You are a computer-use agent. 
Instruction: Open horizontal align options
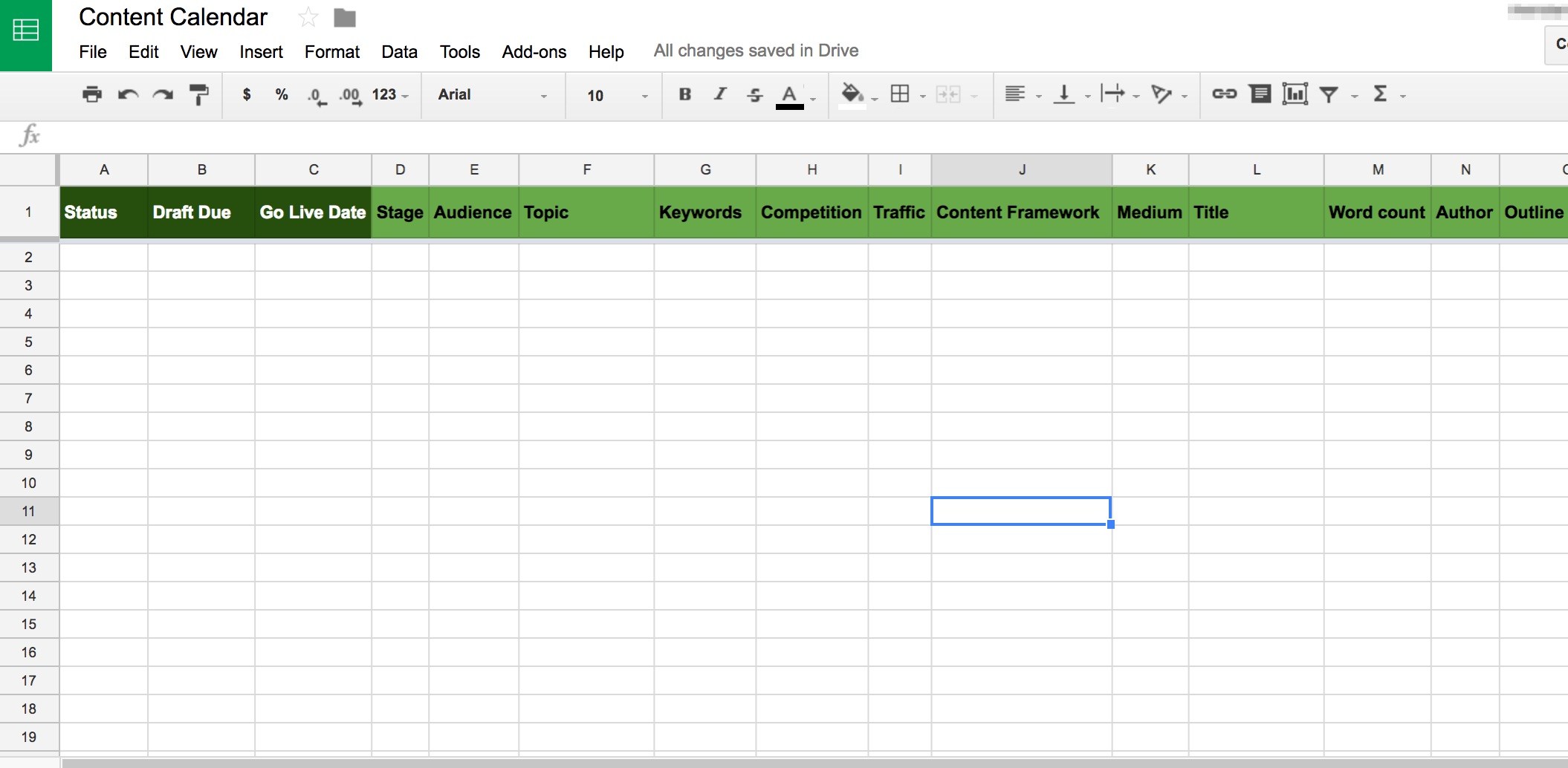pos(1015,94)
